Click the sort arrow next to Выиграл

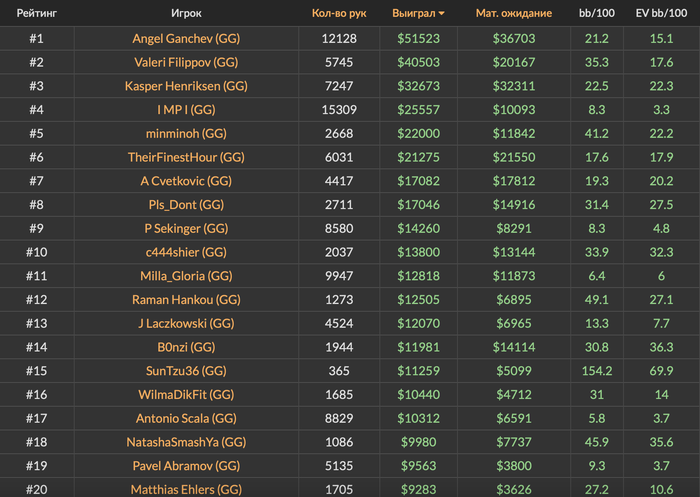click(442, 14)
